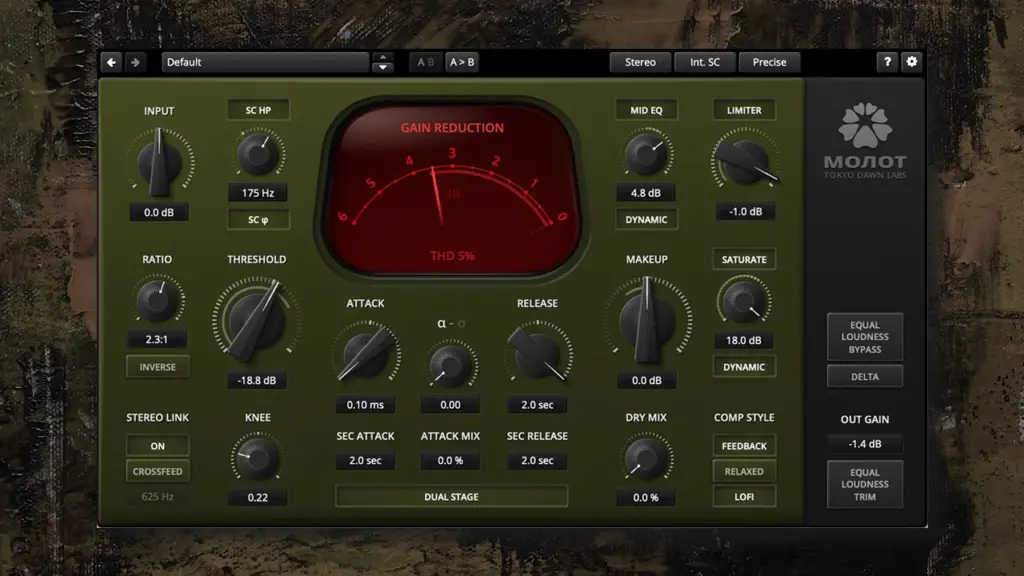The width and height of the screenshot is (1024, 576).
Task: Click the A > B copy button
Action: (x=462, y=62)
